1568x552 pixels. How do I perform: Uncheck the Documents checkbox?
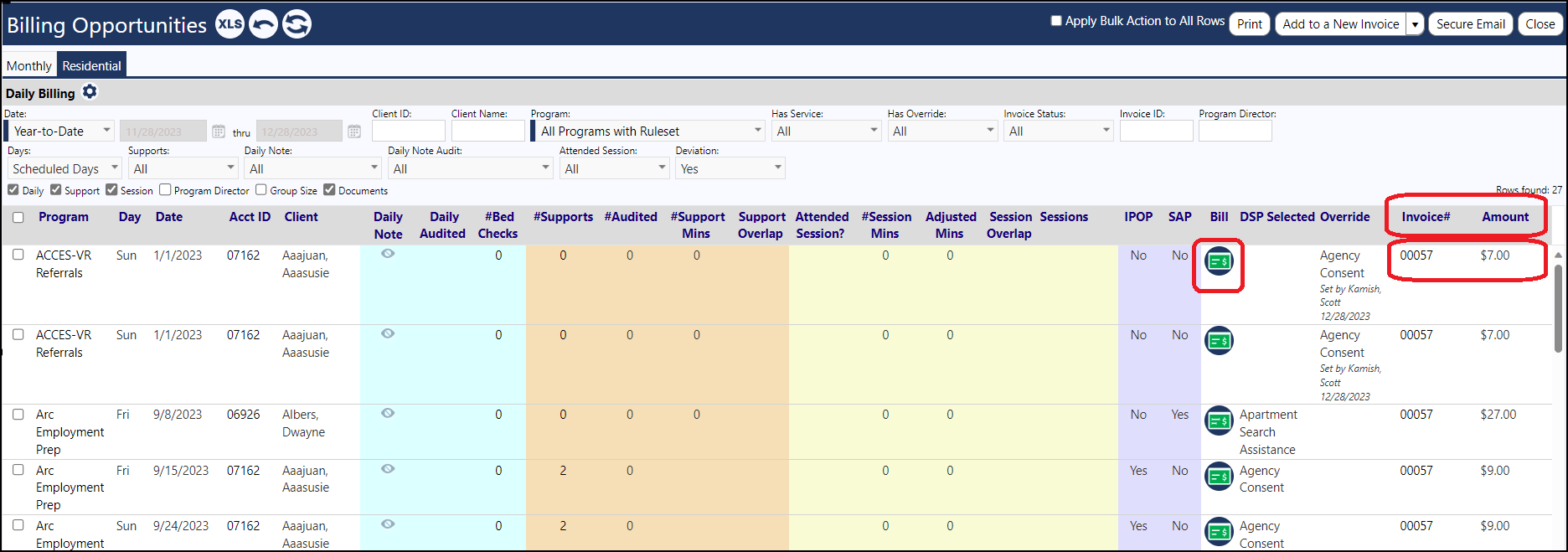(x=329, y=190)
